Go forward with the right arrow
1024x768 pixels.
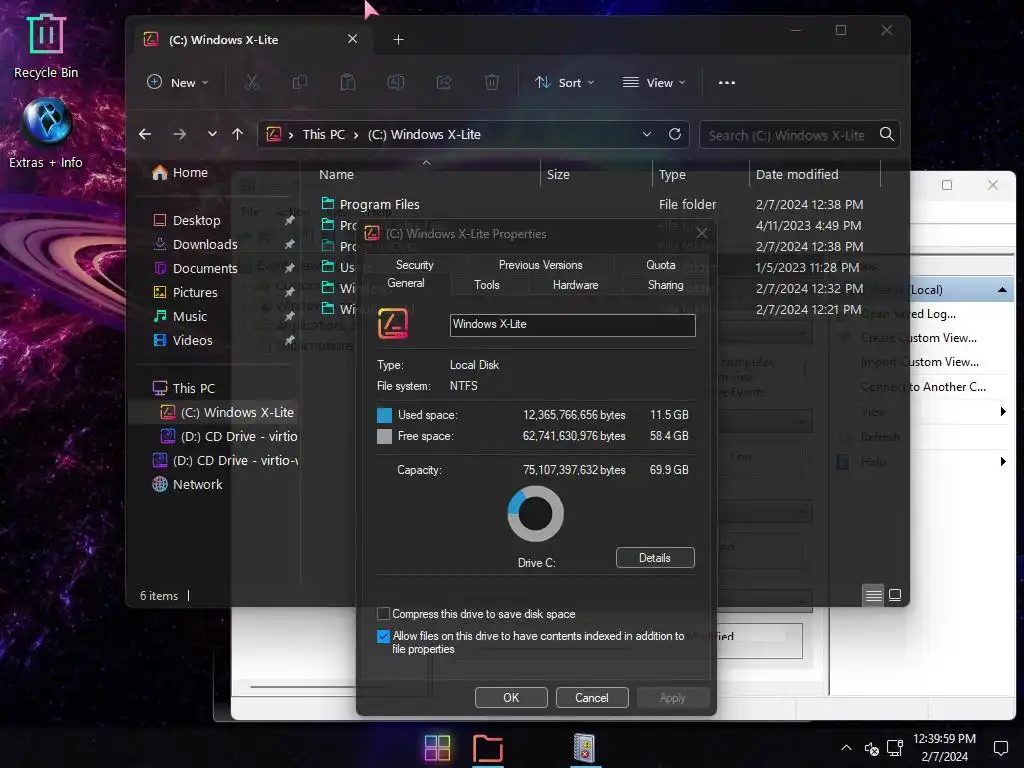click(x=180, y=135)
